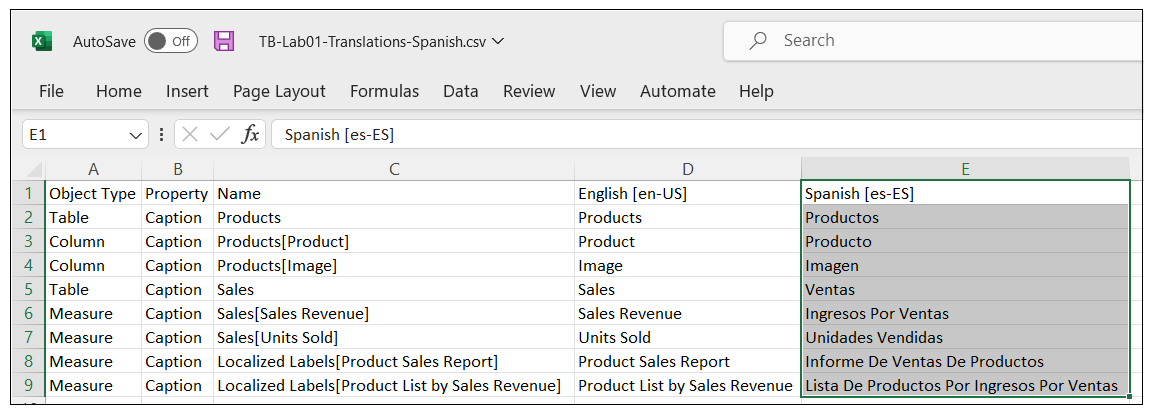Click the Excel app logo icon
Image resolution: width=1156 pixels, height=411 pixels.
click(43, 42)
